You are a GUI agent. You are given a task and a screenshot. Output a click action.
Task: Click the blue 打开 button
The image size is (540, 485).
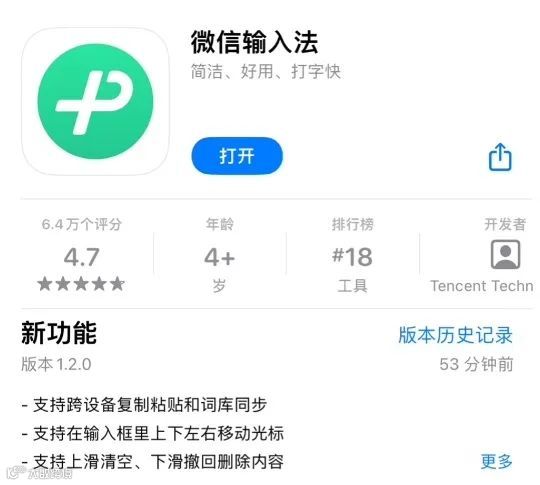click(237, 156)
